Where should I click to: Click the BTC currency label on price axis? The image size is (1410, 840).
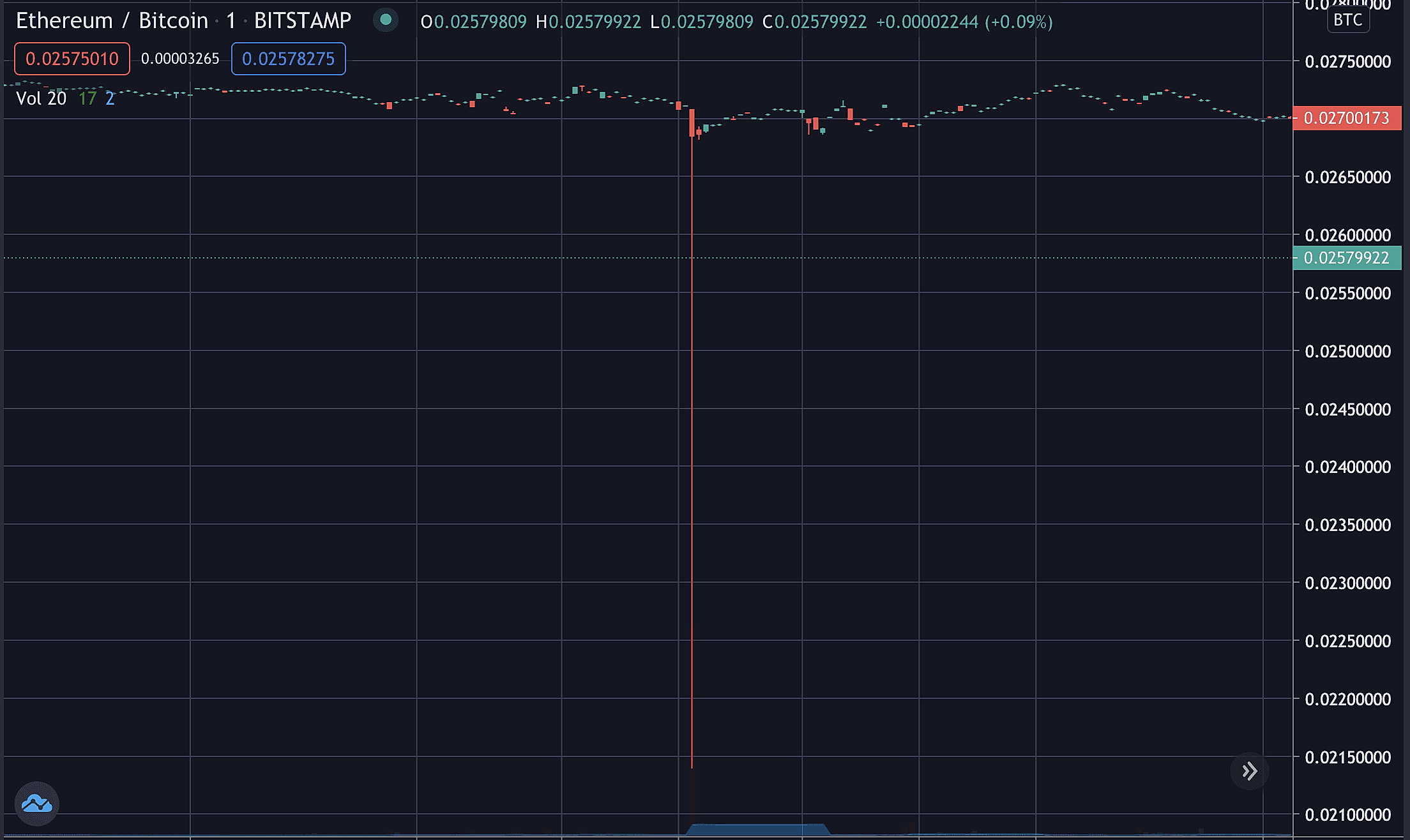point(1348,20)
